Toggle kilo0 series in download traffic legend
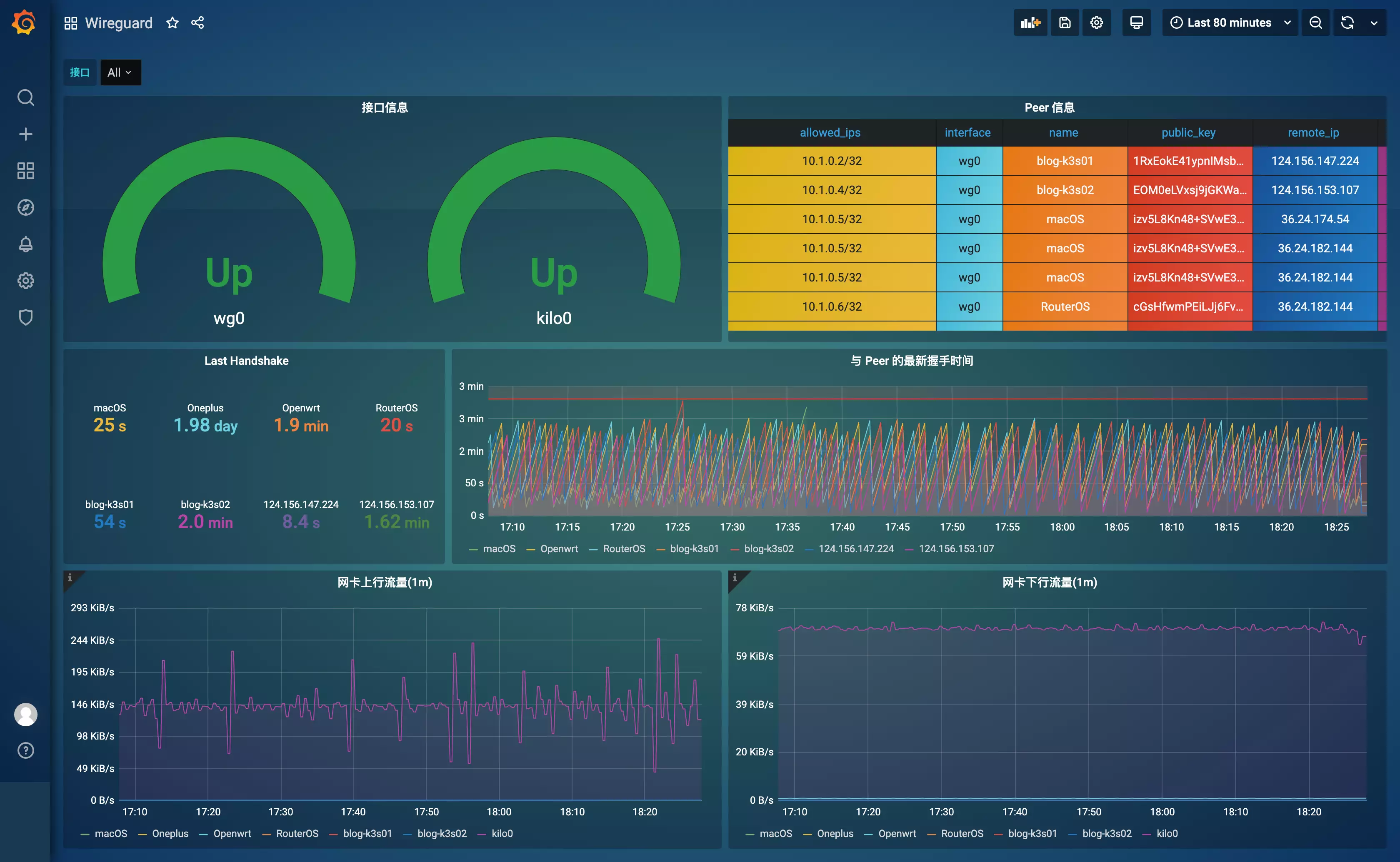Screen dimensions: 1400x862 pos(1167,834)
